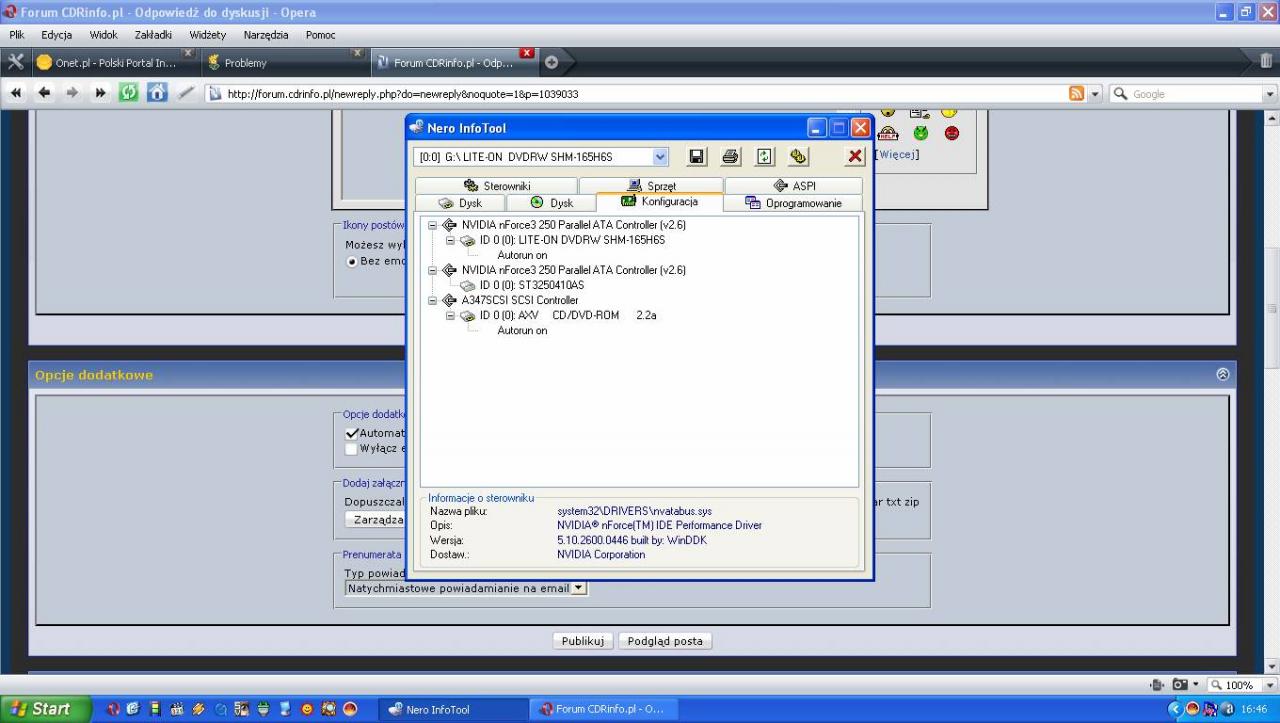The width and height of the screenshot is (1280, 723).
Task: Open the Narzędzia menu
Action: point(266,35)
